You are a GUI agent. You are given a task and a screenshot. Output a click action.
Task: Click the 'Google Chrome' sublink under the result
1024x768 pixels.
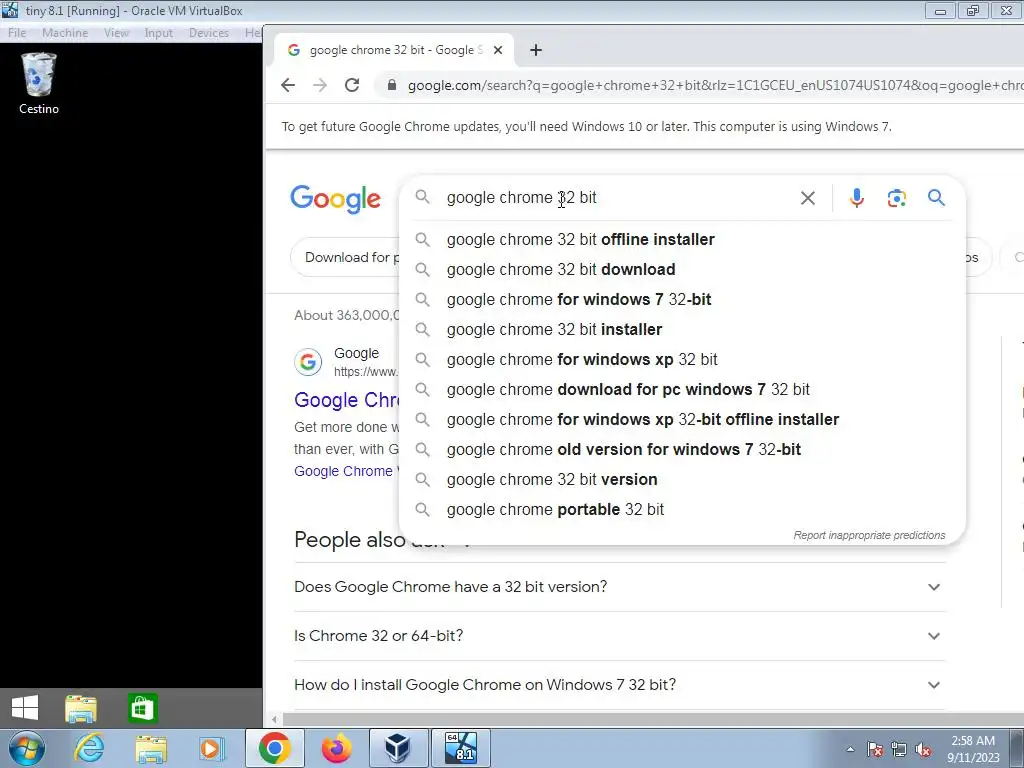344,471
